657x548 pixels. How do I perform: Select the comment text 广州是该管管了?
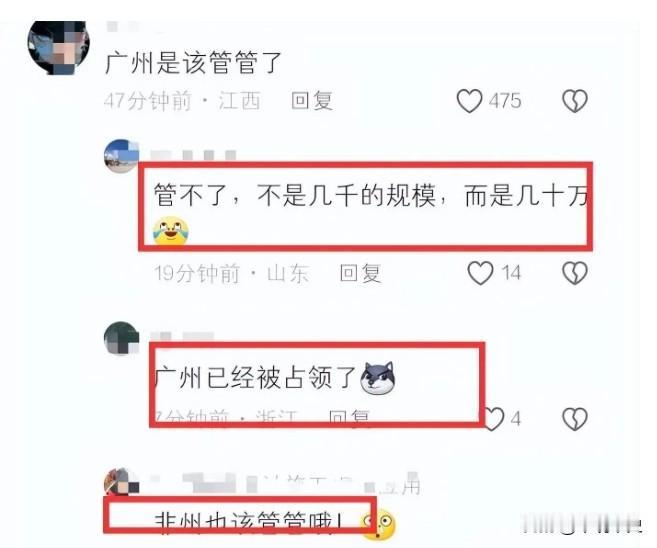(193, 63)
